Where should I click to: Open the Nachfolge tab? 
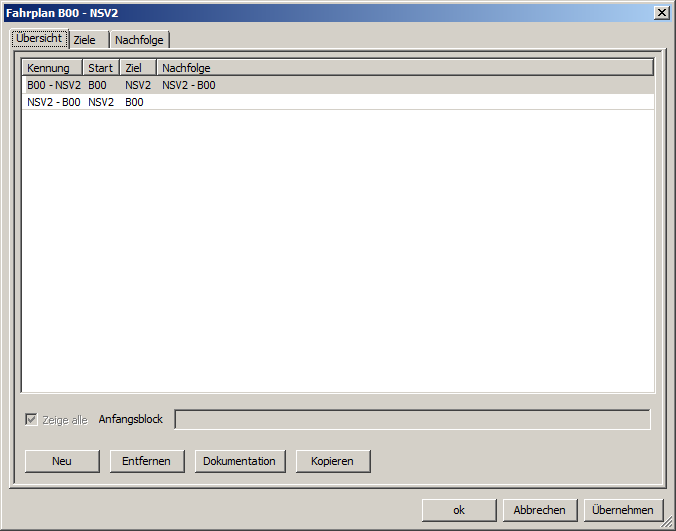(x=139, y=40)
